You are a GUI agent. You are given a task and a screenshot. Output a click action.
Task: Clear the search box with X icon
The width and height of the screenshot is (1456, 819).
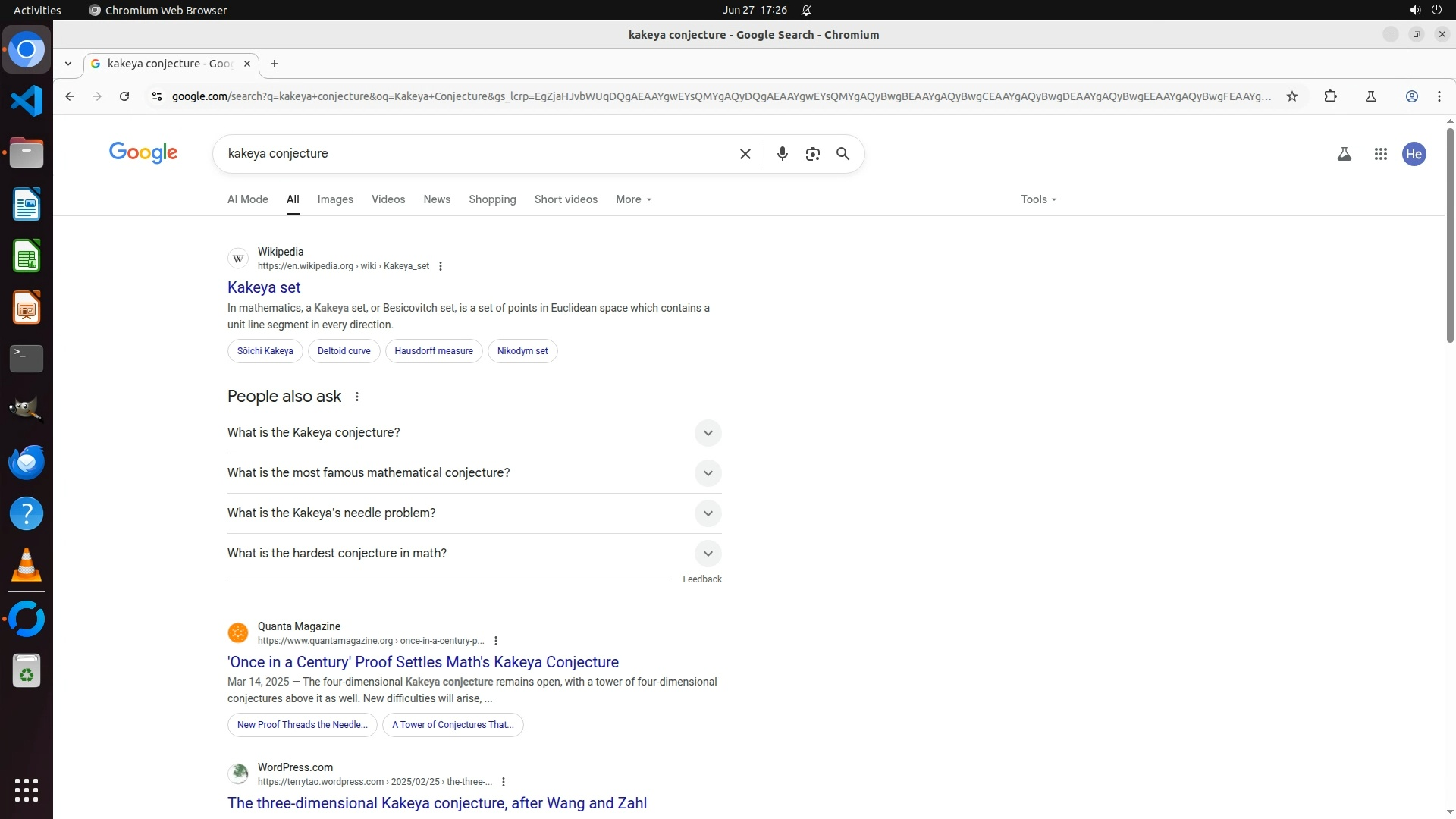(x=745, y=154)
